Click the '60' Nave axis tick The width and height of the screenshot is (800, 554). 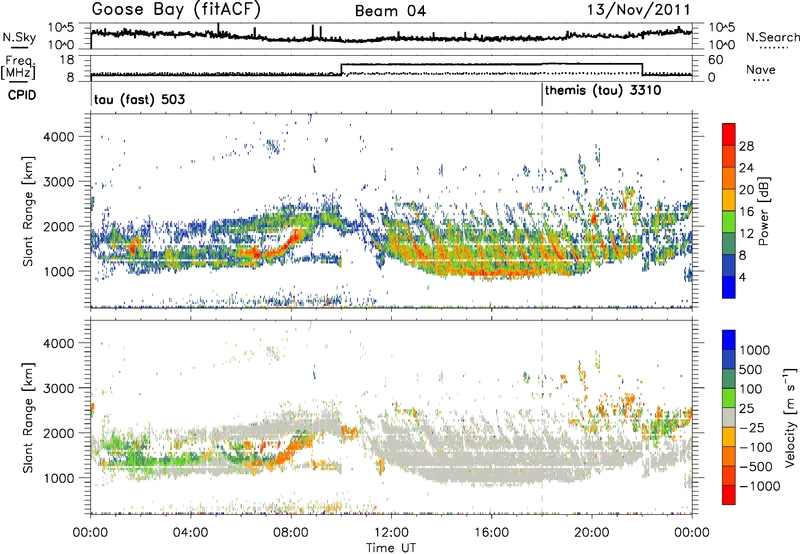716,60
